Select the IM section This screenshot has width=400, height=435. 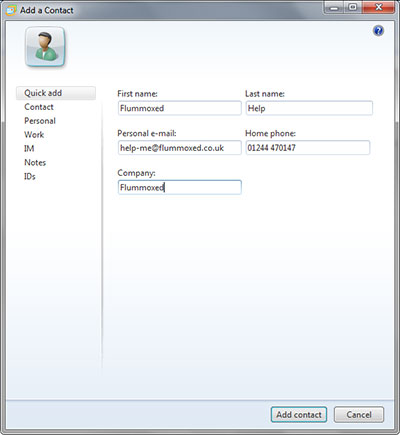coord(29,149)
